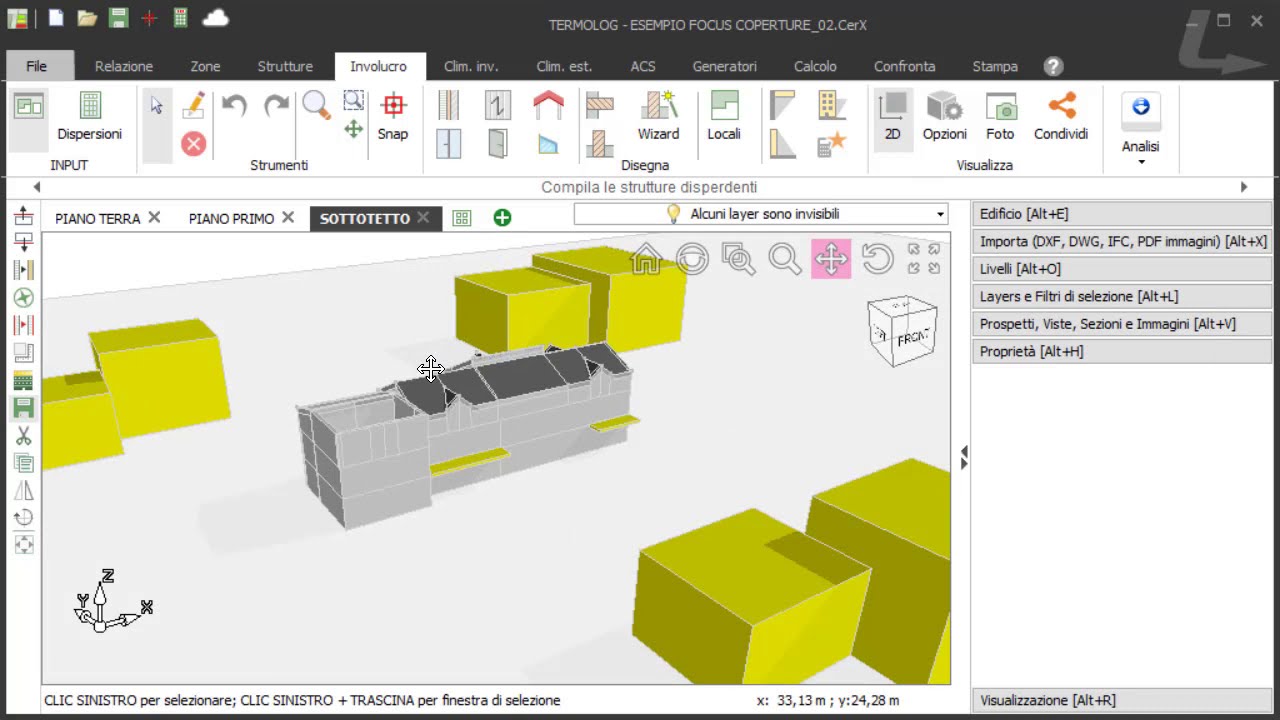Toggle Snap mode

pos(392,116)
